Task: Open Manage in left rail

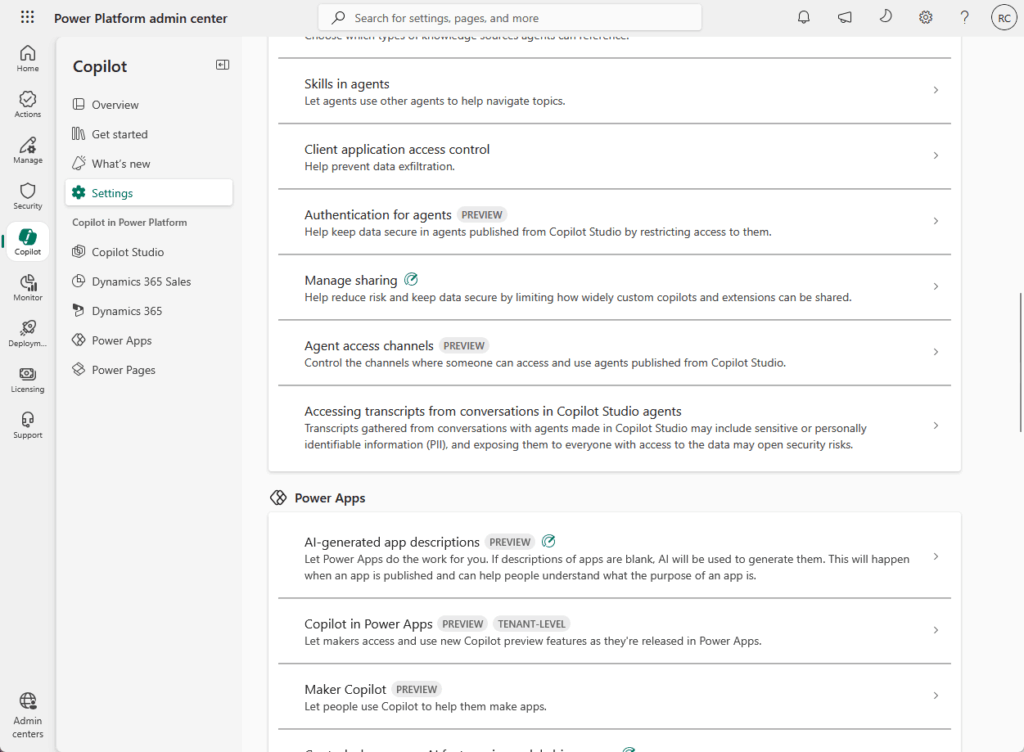Action: (x=27, y=150)
